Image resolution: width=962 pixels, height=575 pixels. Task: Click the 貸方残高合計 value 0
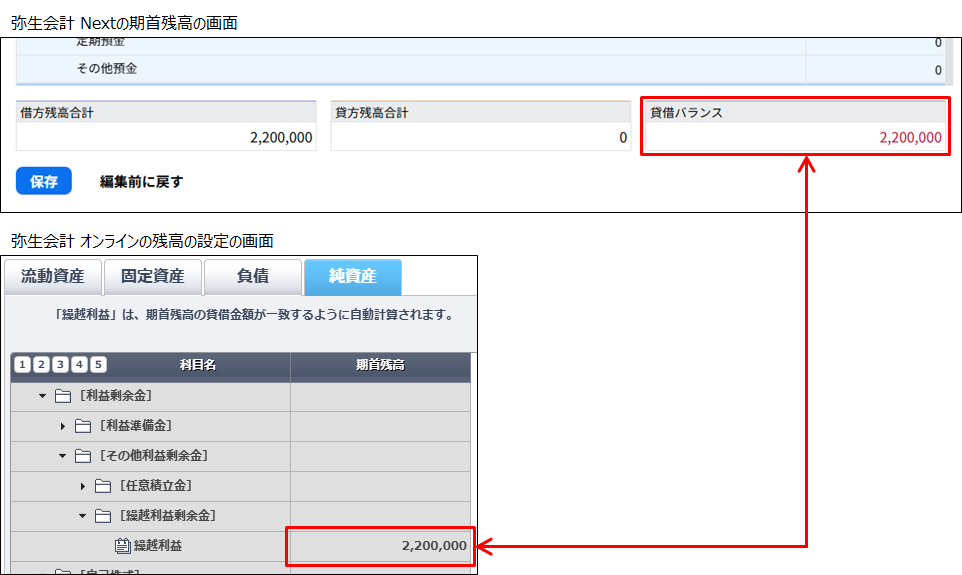pyautogui.click(x=623, y=137)
